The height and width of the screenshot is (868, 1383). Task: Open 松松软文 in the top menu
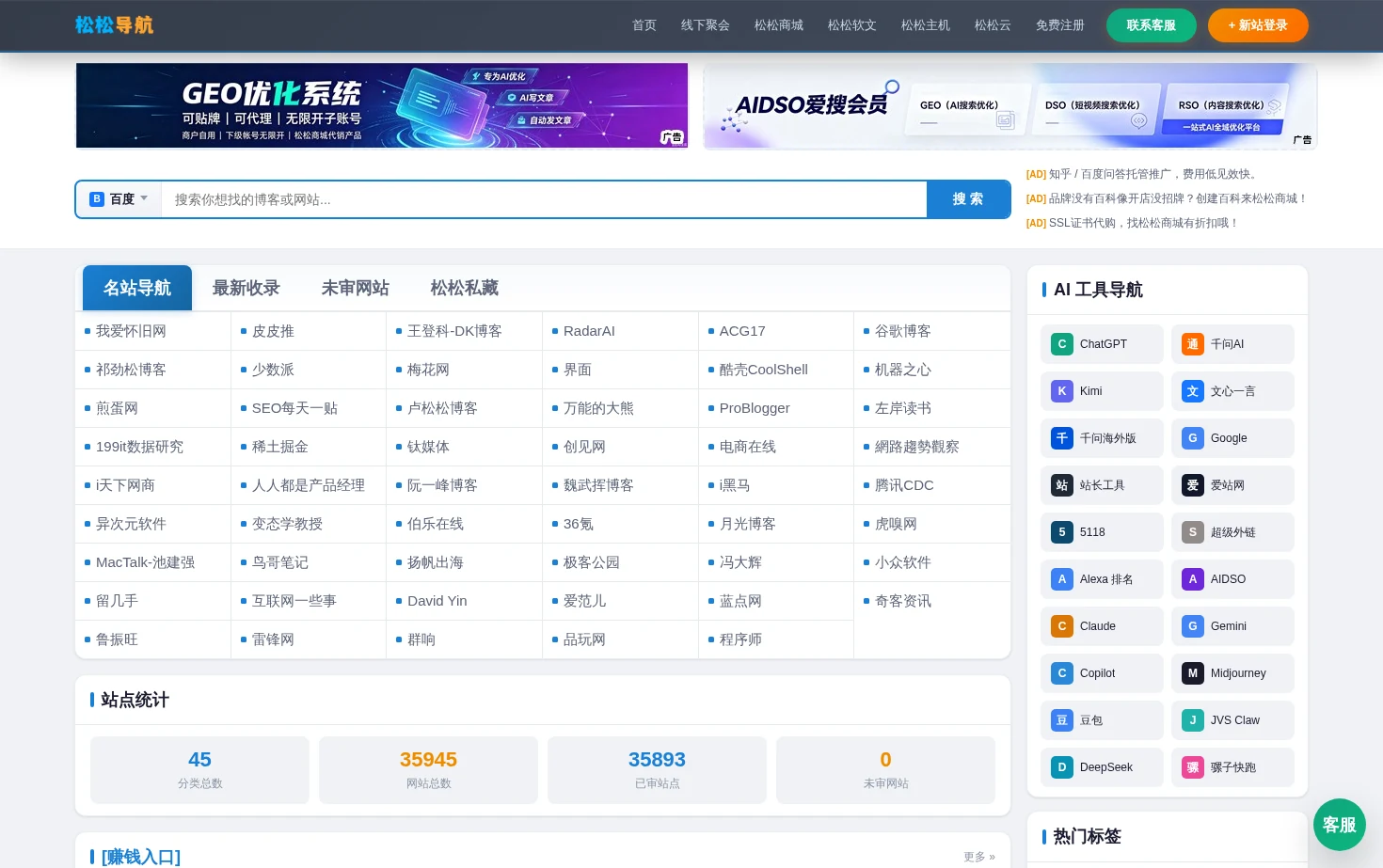852,25
